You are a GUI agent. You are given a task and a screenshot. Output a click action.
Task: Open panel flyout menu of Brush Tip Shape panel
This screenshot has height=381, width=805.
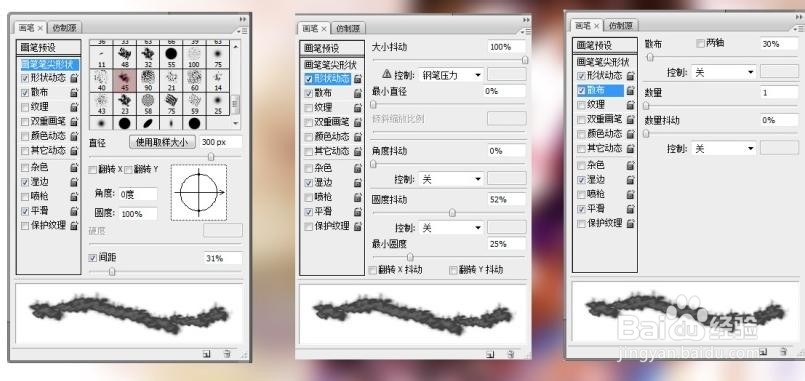click(x=243, y=30)
